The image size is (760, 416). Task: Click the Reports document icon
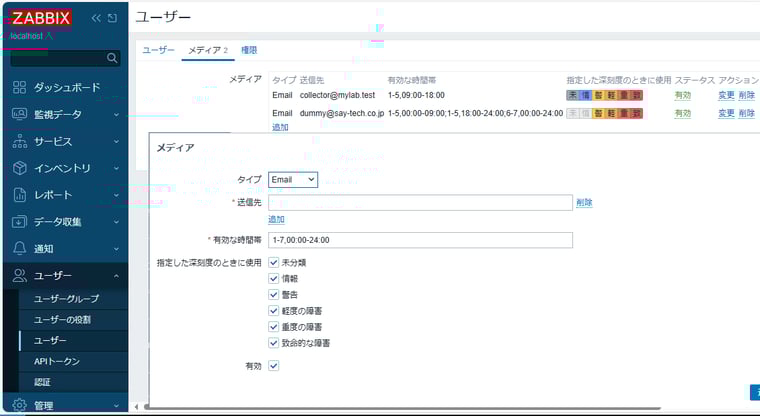click(19, 195)
